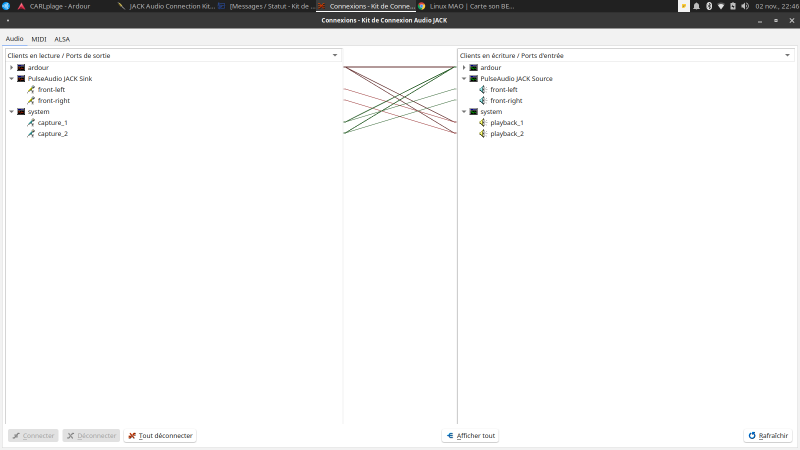Viewport: 800px width, 450px height.
Task: Collapse PulseAudio JACK Sink tree node
Action: pyautogui.click(x=11, y=79)
